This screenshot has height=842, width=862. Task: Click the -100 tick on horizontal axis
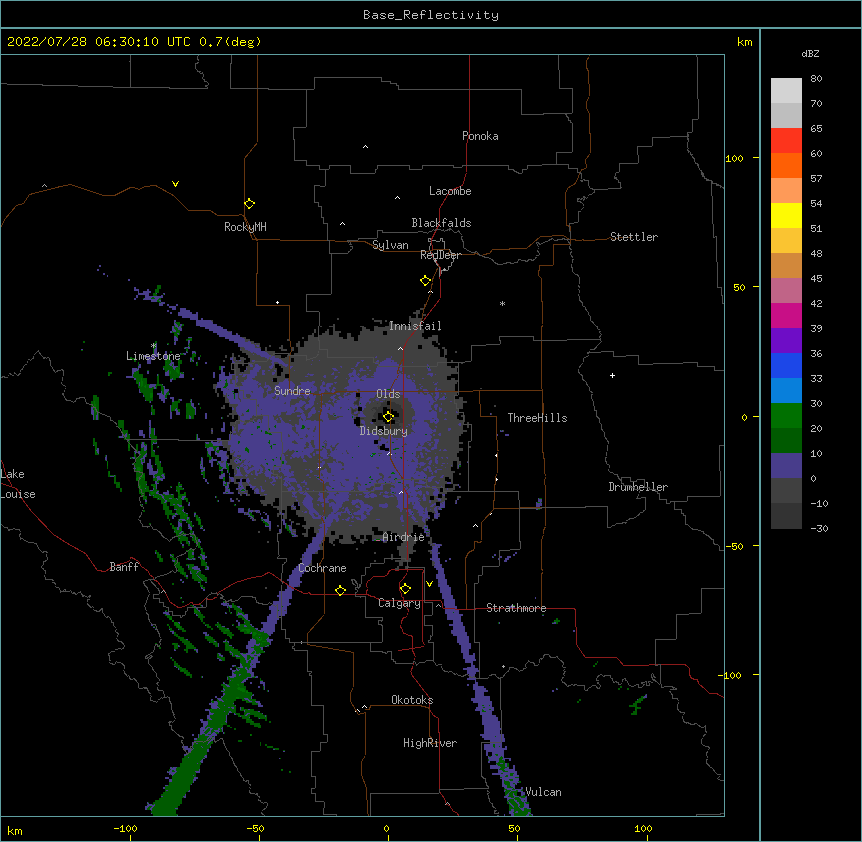pos(125,828)
